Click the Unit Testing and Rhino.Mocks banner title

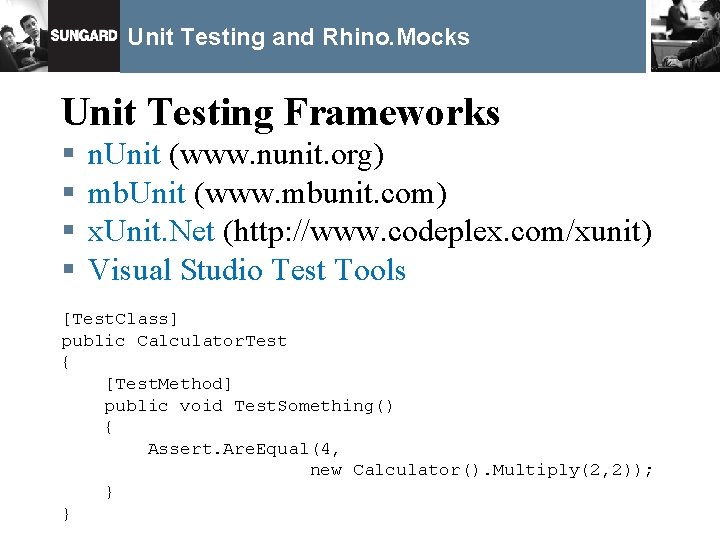(298, 37)
